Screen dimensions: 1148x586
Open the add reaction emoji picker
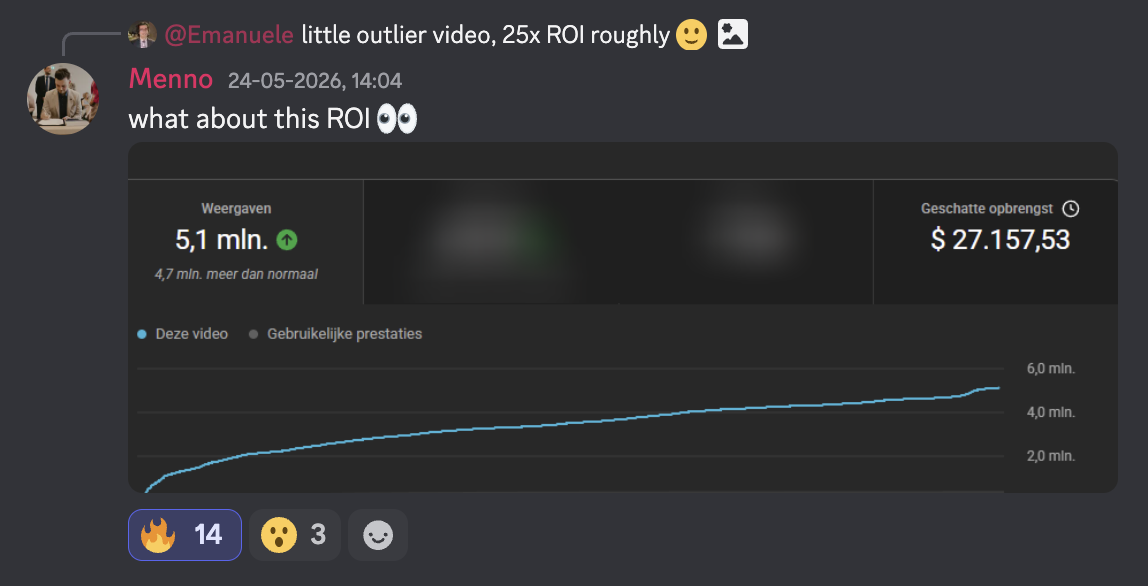tap(378, 535)
